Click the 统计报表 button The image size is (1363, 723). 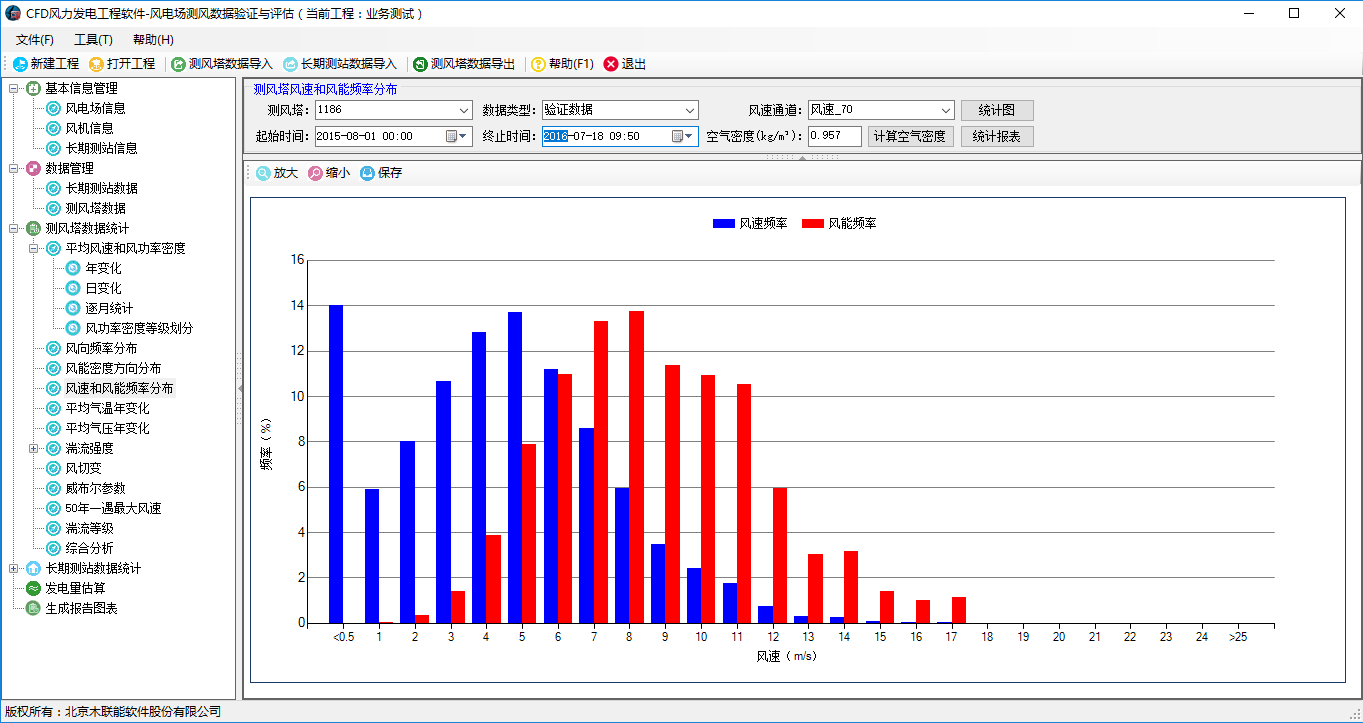point(997,136)
